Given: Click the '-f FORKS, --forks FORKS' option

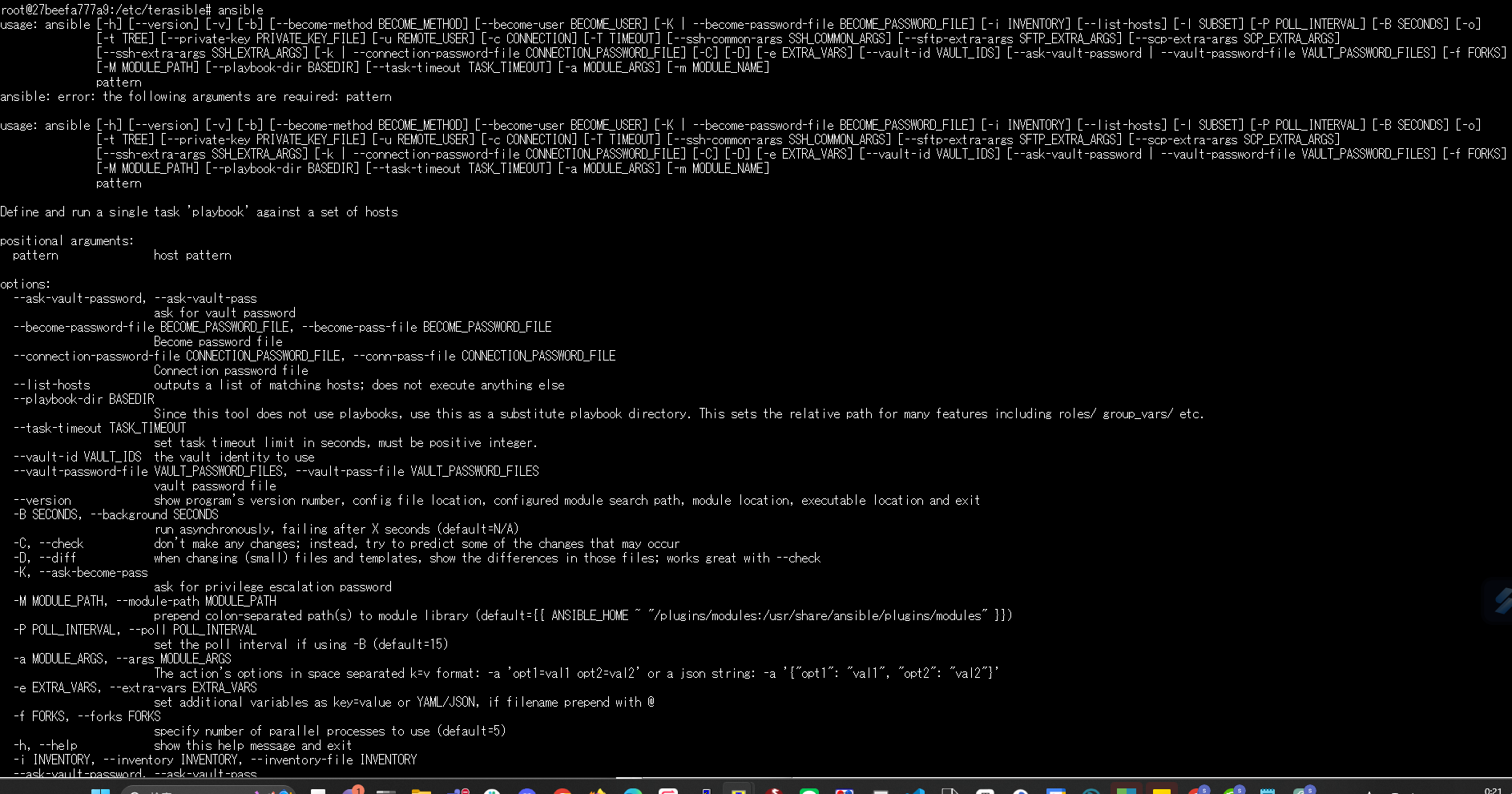Looking at the screenshot, I should 87,716.
